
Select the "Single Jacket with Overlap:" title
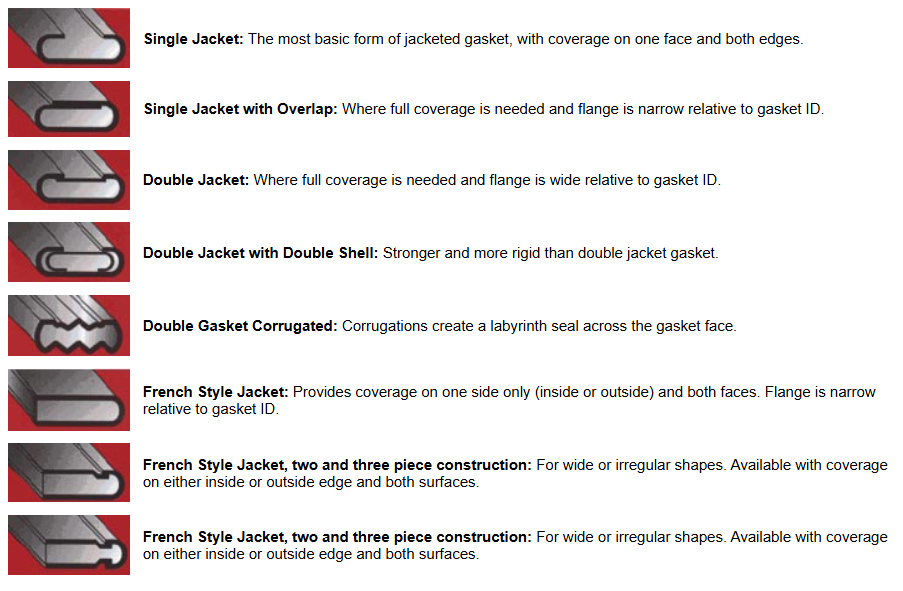[240, 109]
